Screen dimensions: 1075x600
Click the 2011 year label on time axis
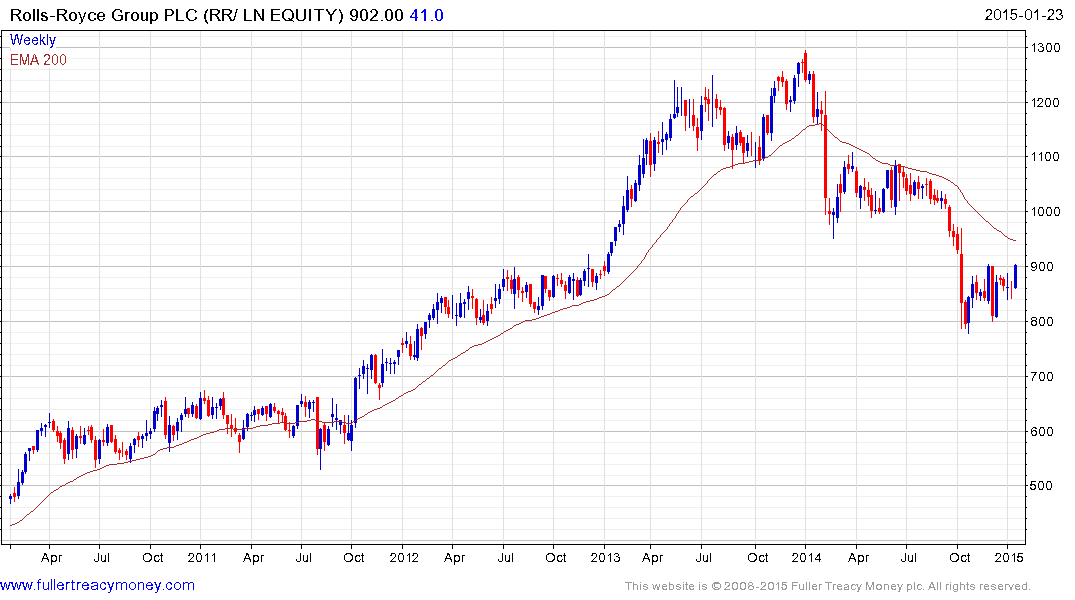click(x=202, y=557)
